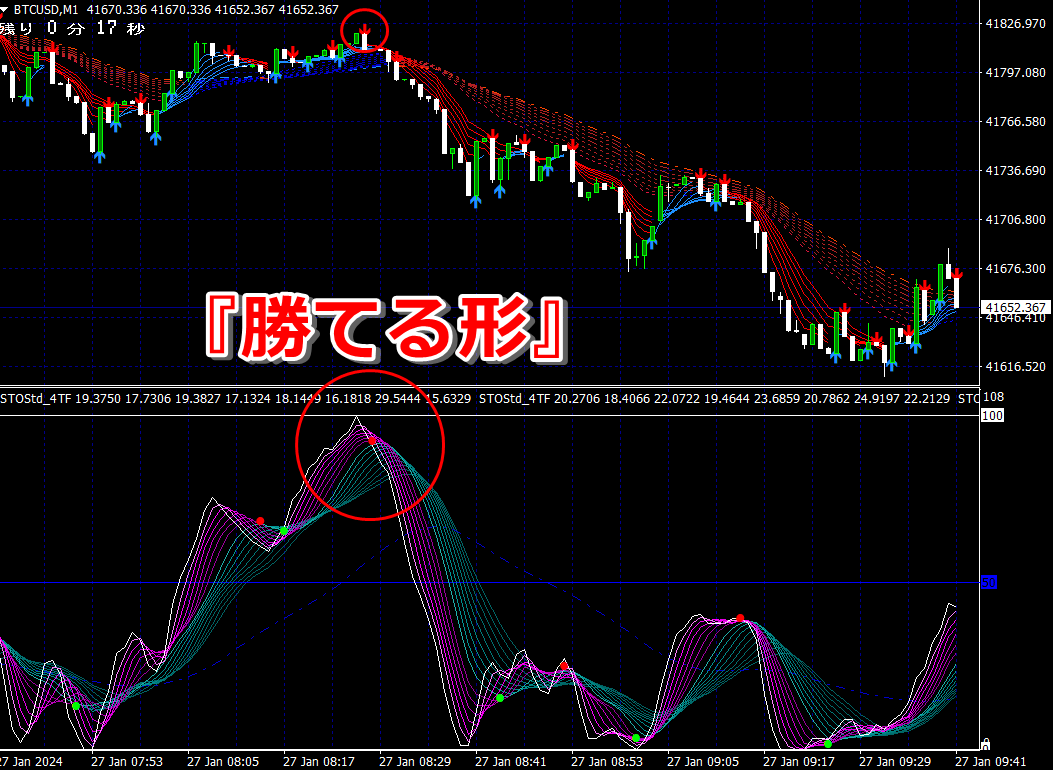The image size is (1053, 770).
Task: Click the 41676.300 price axis label
Action: pos(1015,269)
